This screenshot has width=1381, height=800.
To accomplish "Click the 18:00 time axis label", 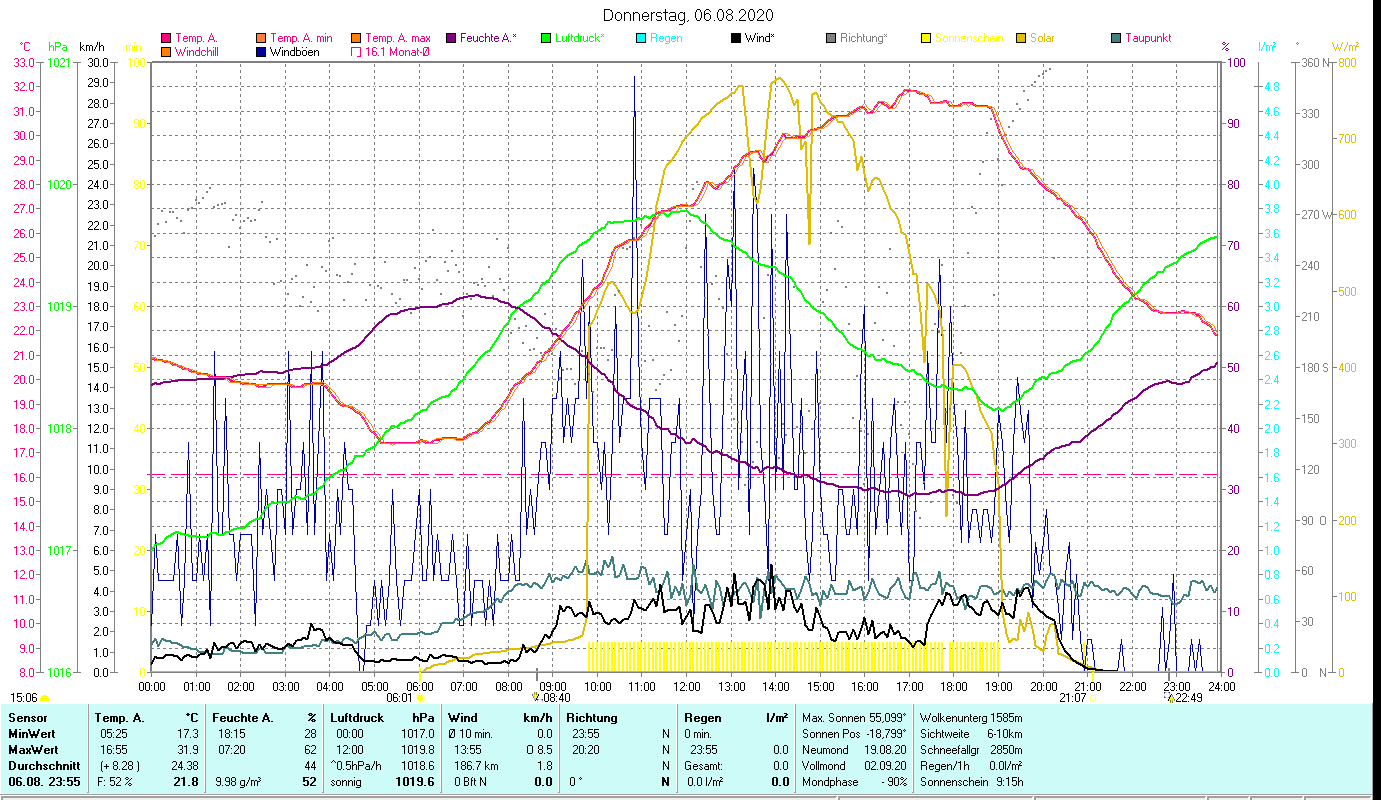I will pos(954,687).
